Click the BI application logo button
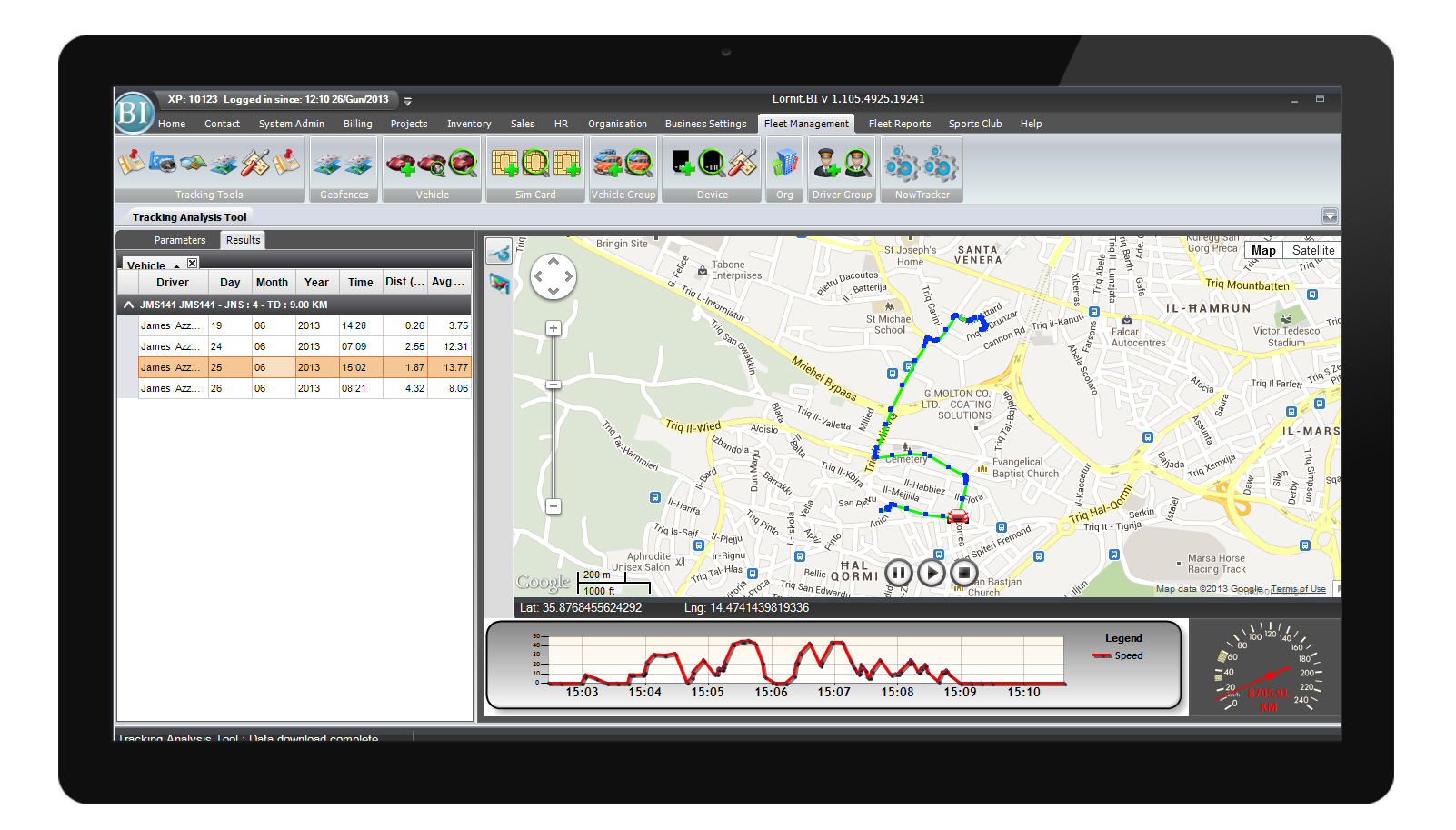 coord(134,113)
